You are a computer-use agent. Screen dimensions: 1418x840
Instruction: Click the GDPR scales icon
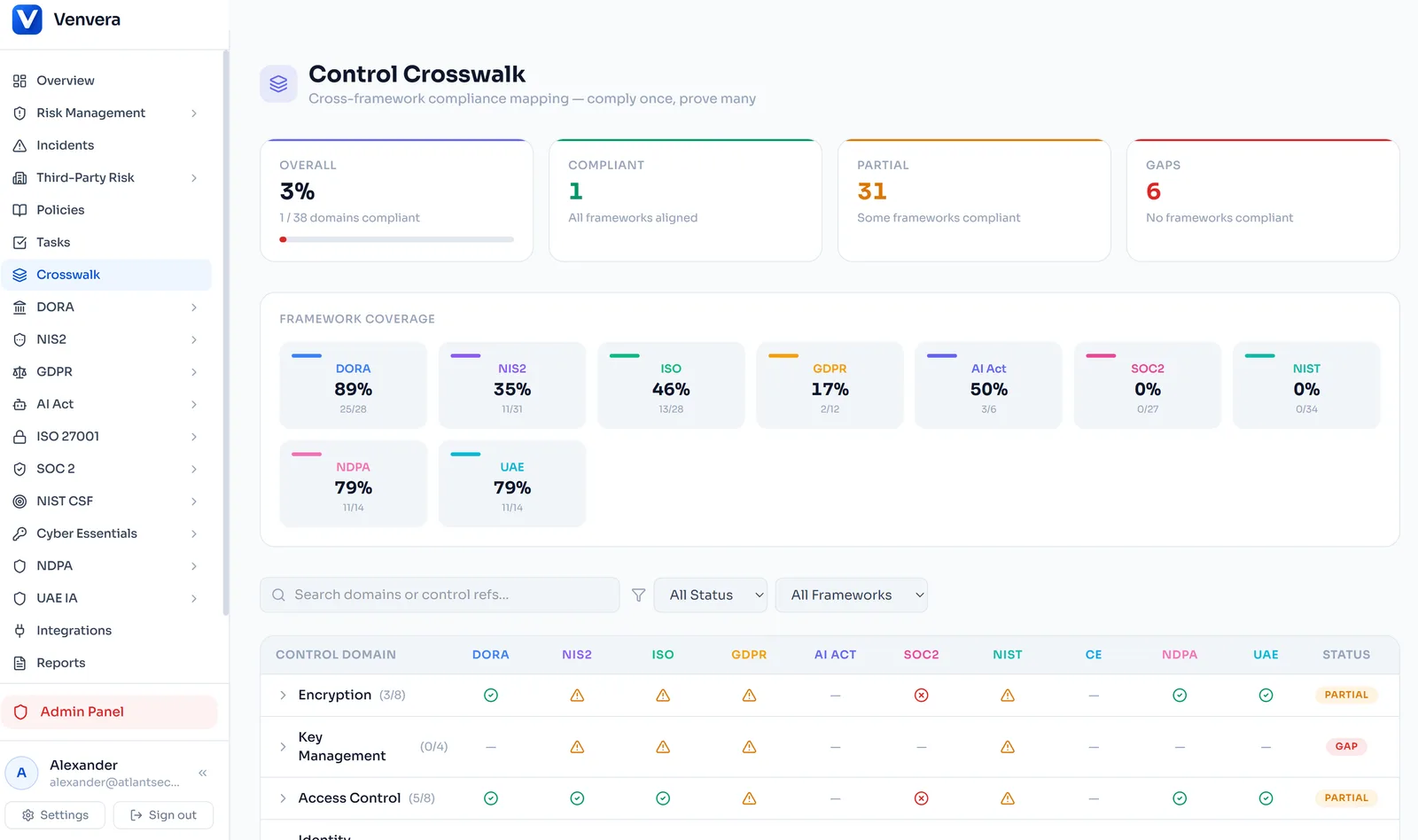19,372
